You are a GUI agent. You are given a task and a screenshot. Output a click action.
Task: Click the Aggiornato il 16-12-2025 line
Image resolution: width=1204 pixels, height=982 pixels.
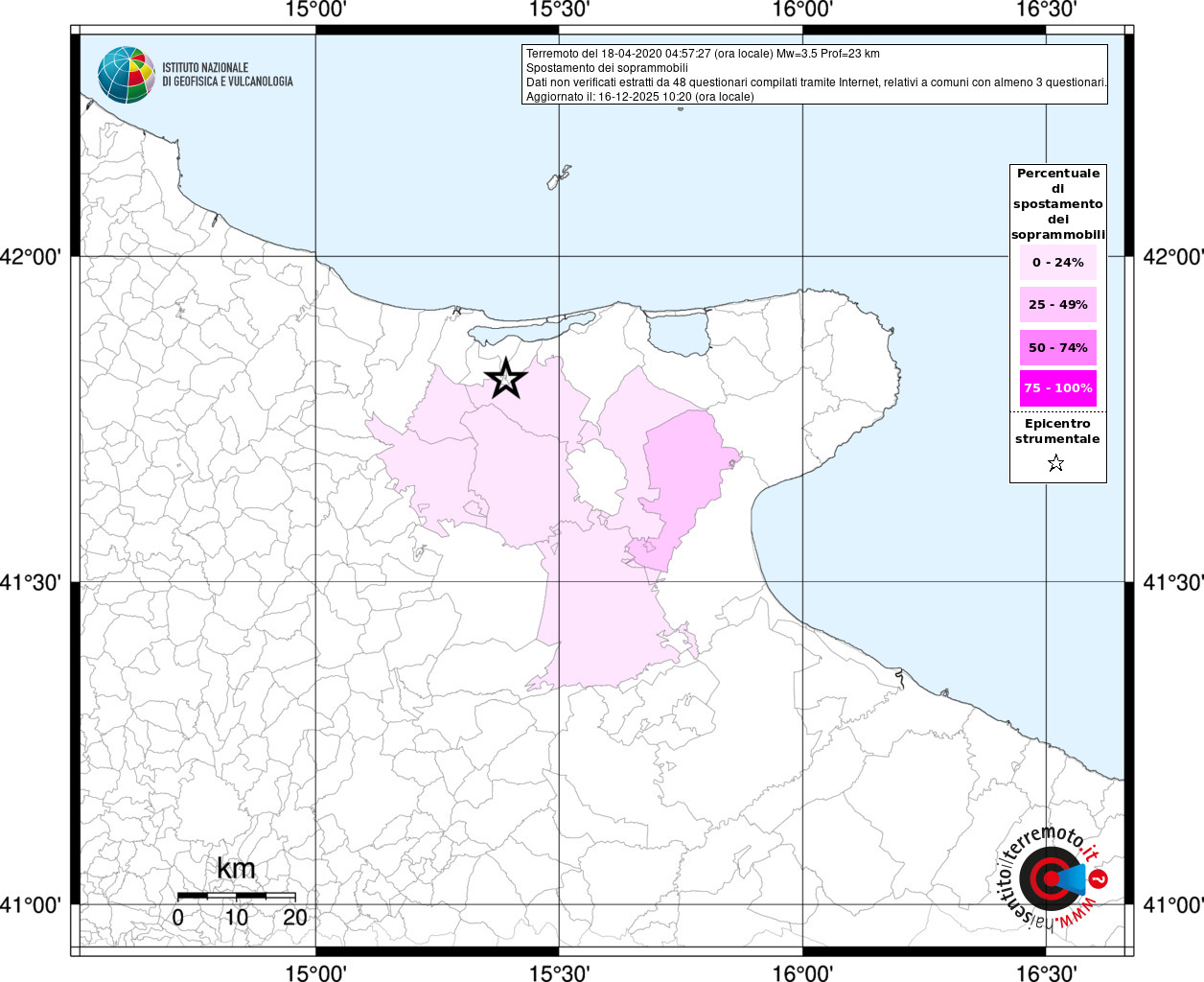639,97
